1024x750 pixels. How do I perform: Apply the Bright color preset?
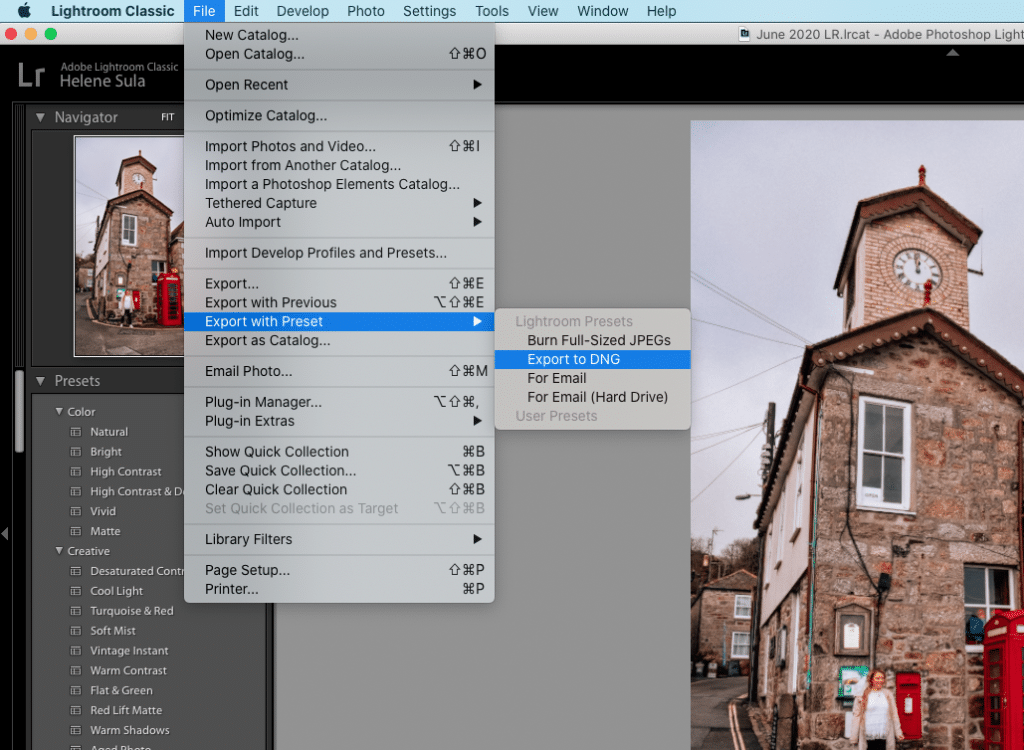tap(106, 452)
